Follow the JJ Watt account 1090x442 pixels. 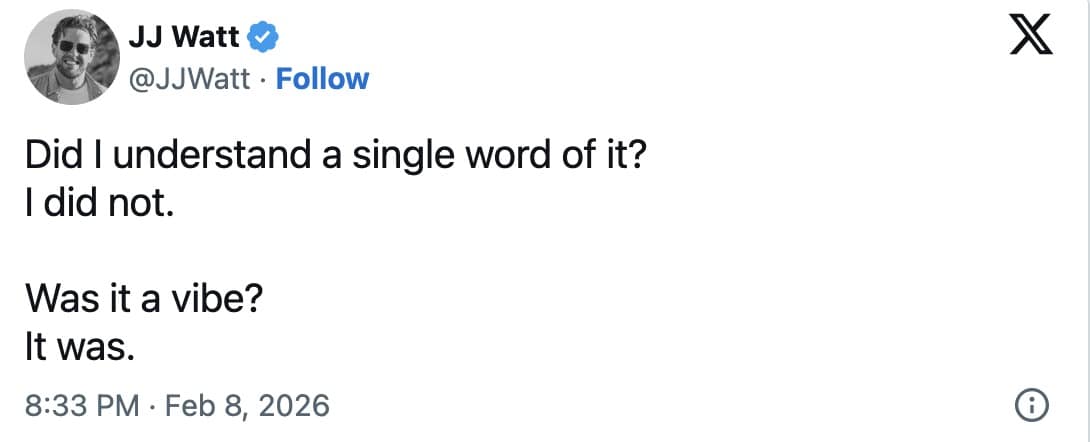pyautogui.click(x=322, y=78)
